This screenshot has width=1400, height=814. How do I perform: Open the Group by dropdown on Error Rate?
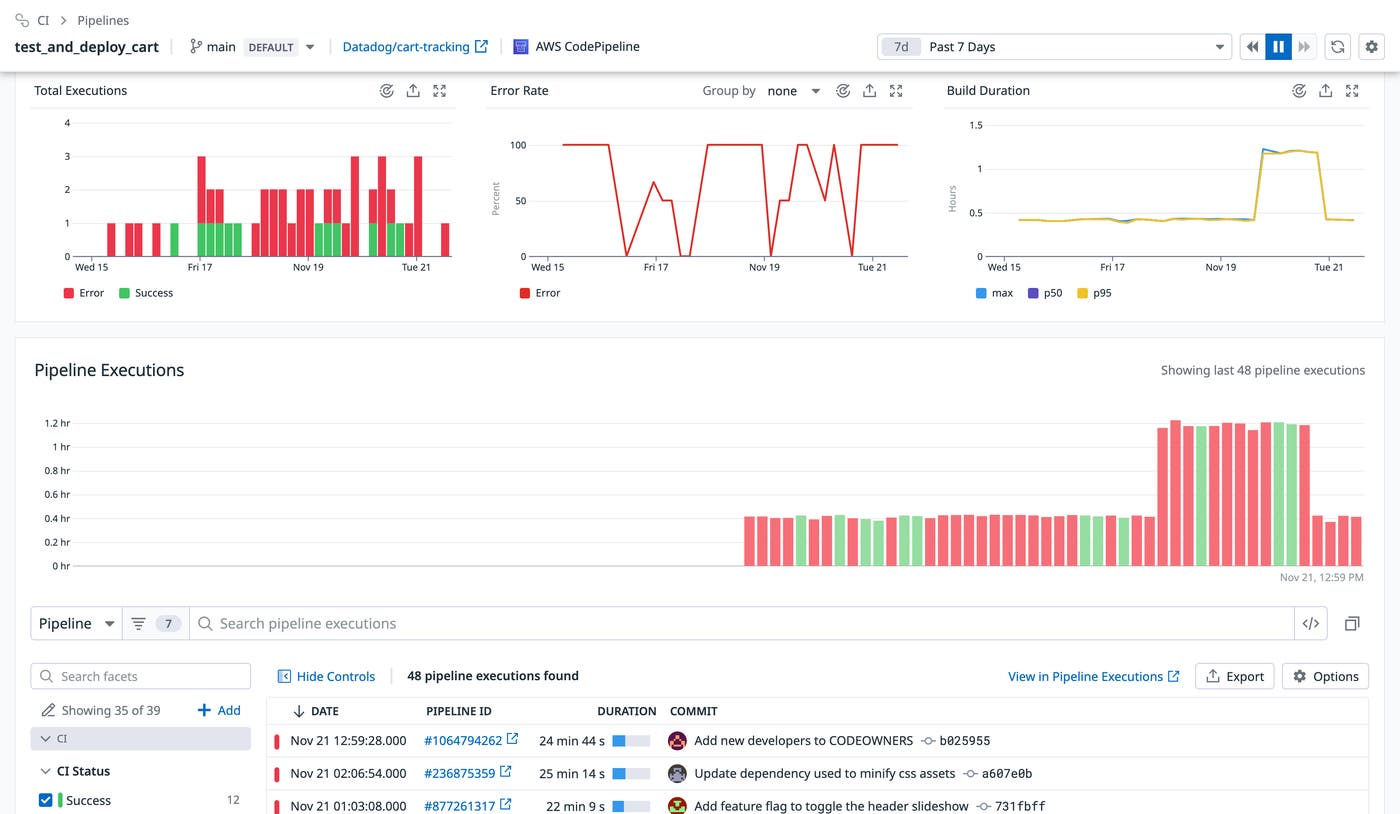[x=793, y=90]
